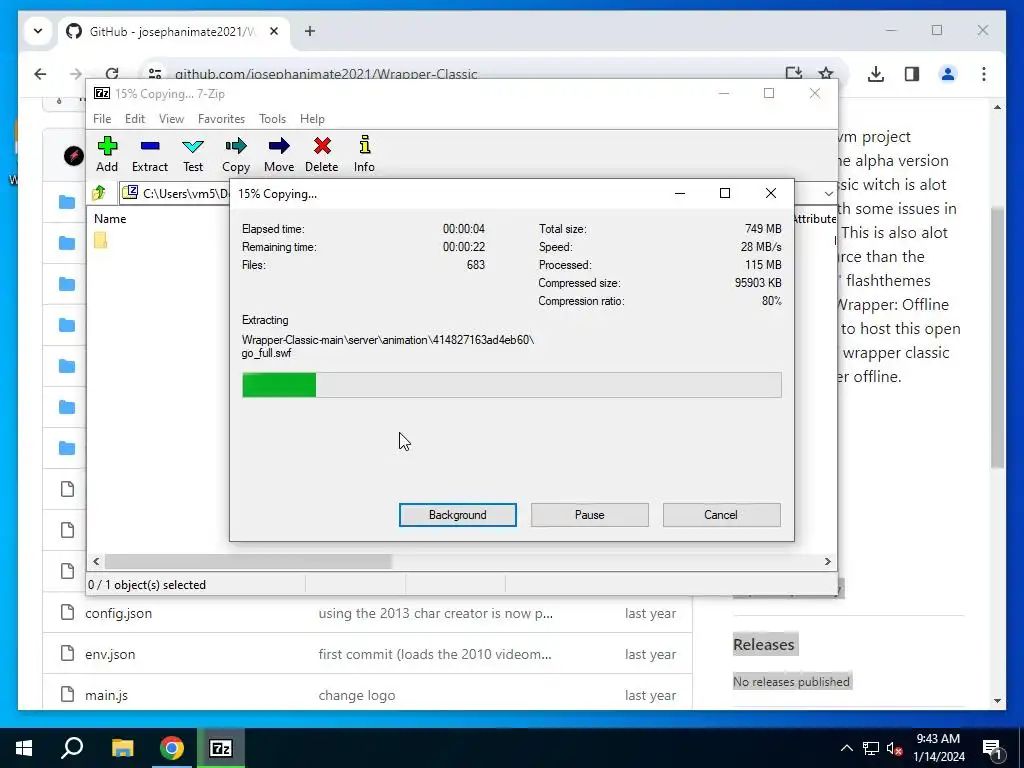Click the Copy toolbar icon in 7-Zip
The height and width of the screenshot is (768, 1024).
pyautogui.click(x=236, y=154)
